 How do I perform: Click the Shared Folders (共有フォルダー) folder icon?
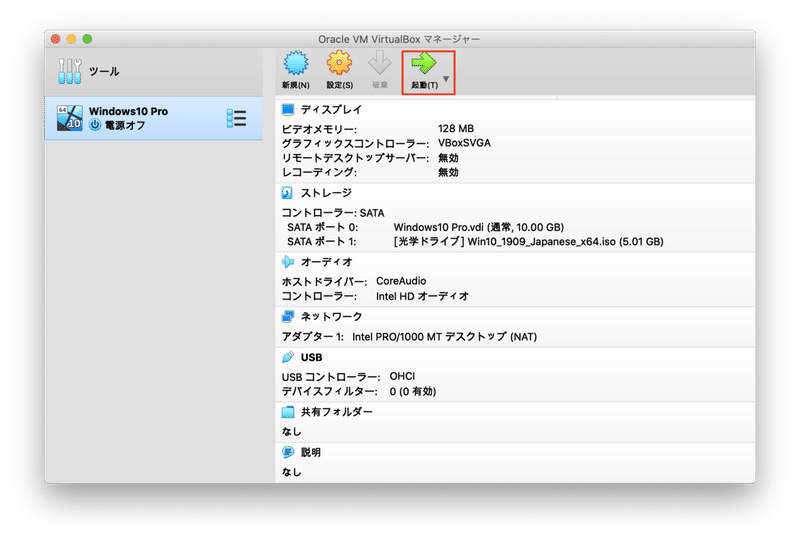(x=288, y=412)
